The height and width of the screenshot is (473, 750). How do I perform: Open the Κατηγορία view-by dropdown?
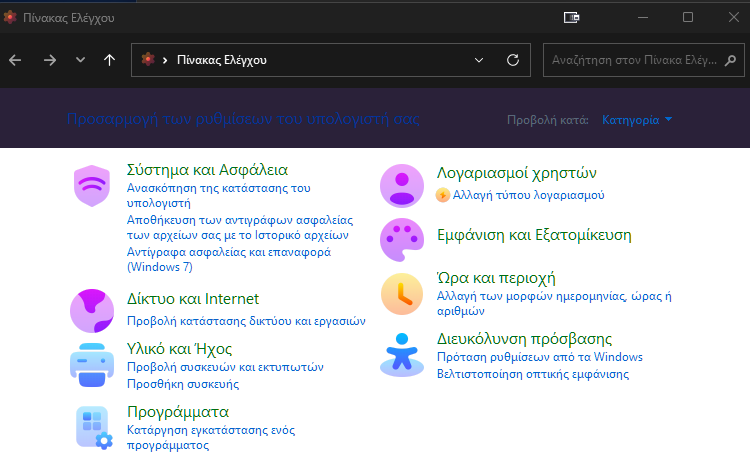tap(637, 120)
